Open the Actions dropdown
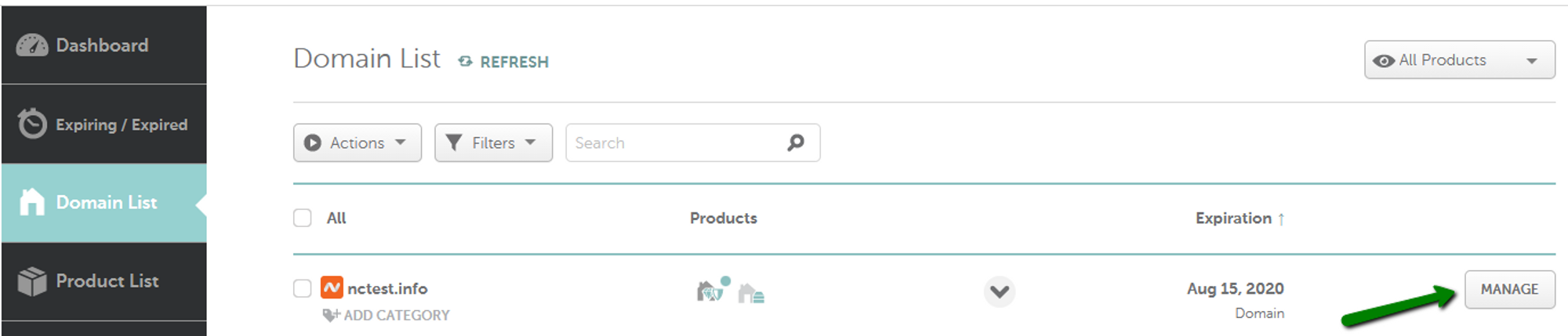 pyautogui.click(x=358, y=143)
